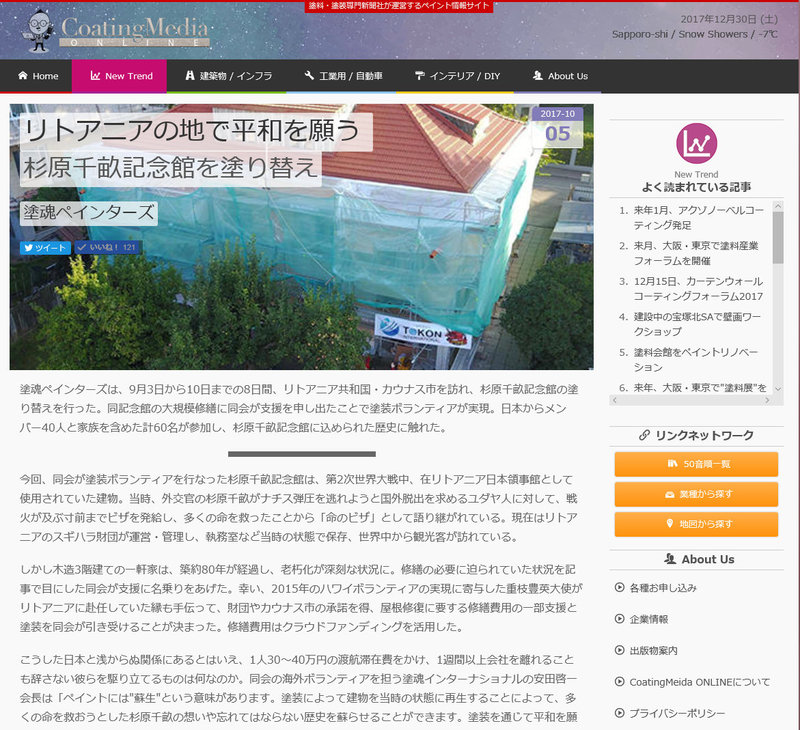
Task: Click the chart icon beside New Trend
Action: [x=95, y=75]
